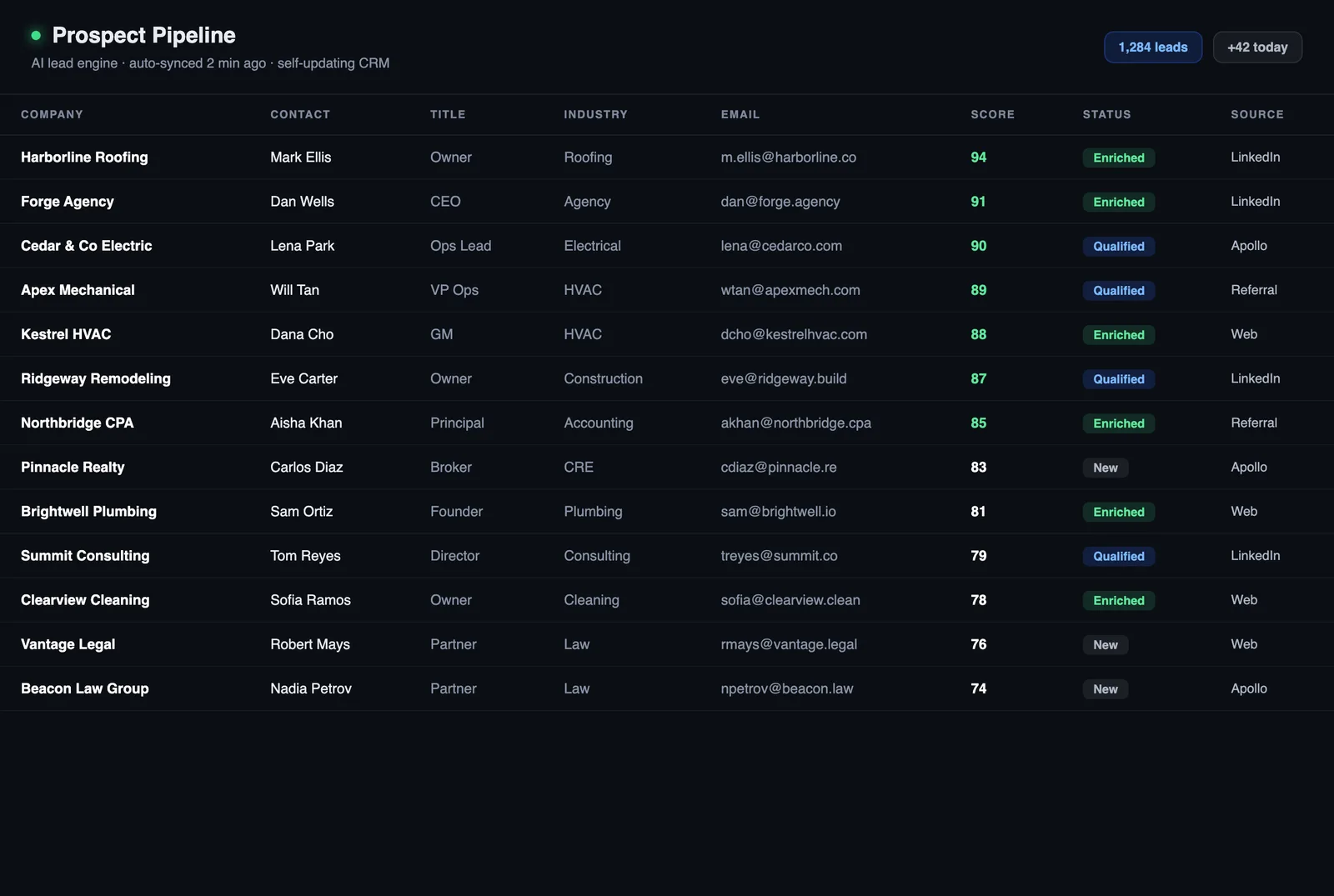1334x896 pixels.
Task: Click the email m.ellis@harborline.co
Action: (x=789, y=158)
